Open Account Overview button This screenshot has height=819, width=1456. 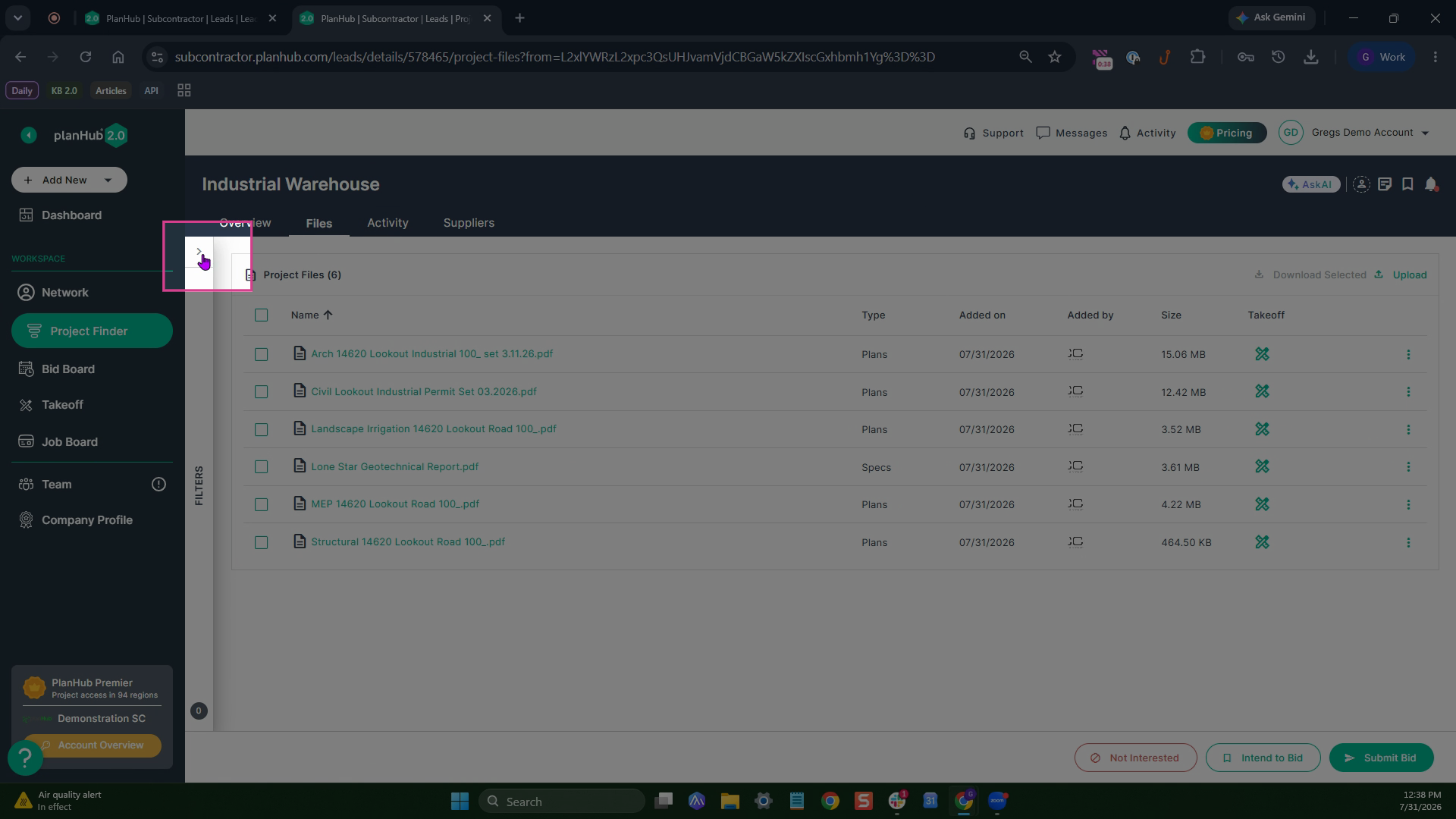(x=93, y=745)
